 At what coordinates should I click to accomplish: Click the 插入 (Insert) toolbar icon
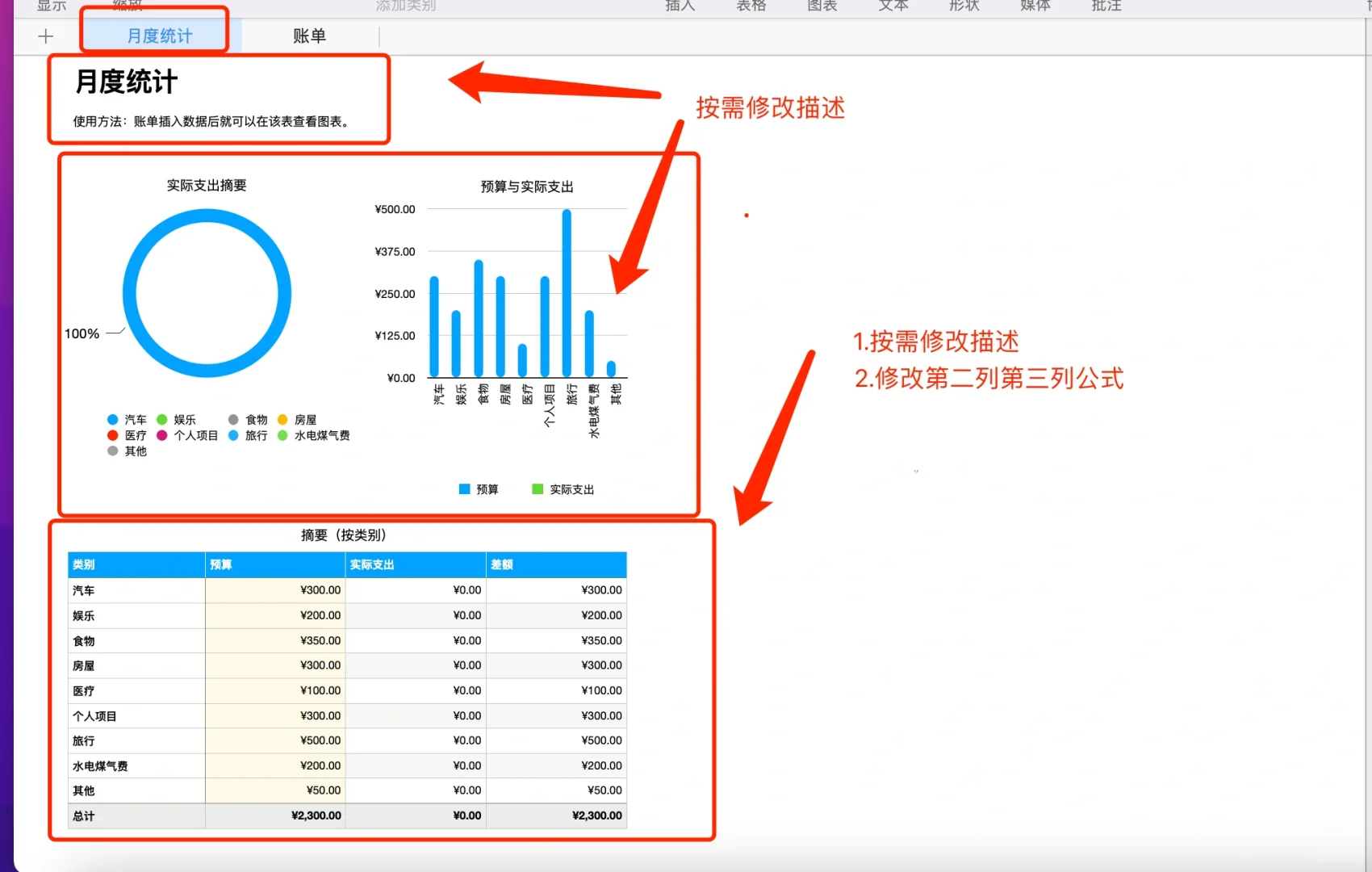click(x=680, y=6)
